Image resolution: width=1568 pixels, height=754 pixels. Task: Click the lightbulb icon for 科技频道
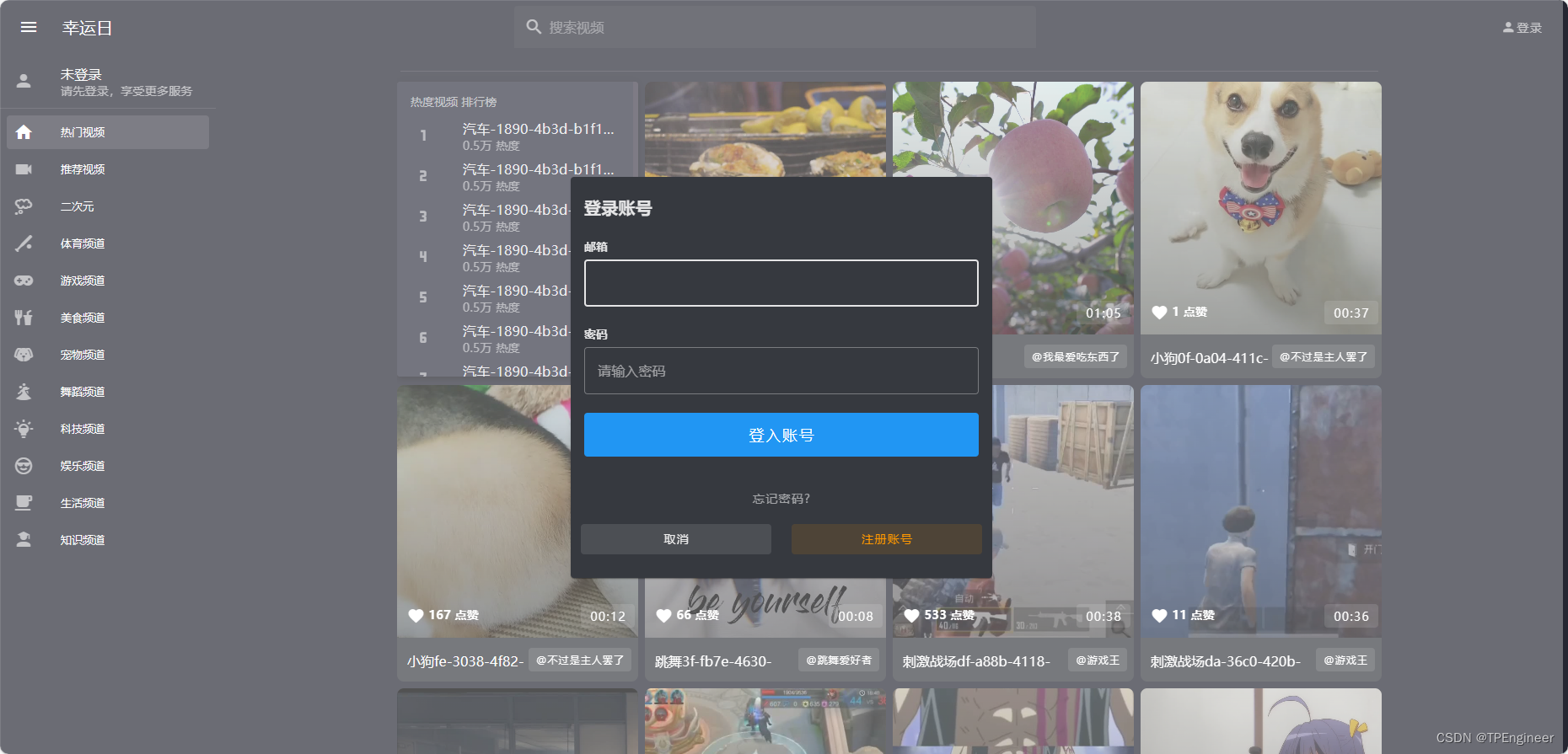point(24,429)
